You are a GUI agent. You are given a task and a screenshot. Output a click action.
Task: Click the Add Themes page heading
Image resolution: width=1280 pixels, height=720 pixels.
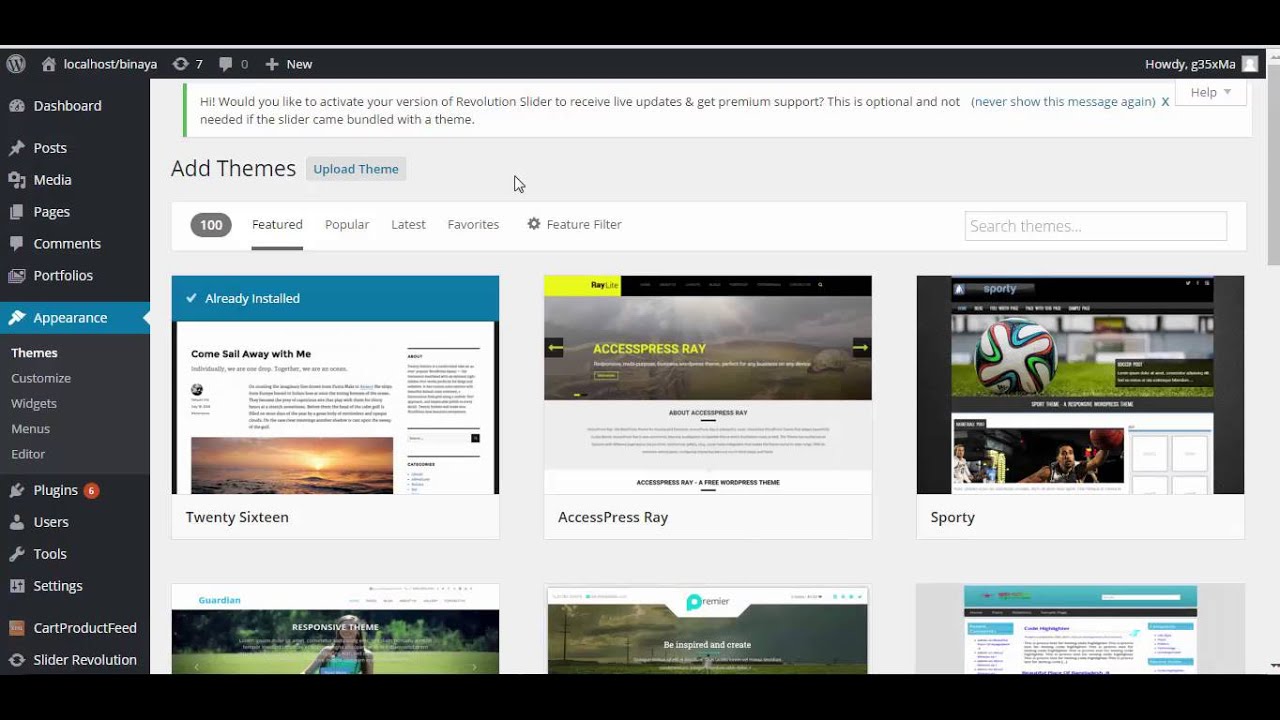coord(233,168)
